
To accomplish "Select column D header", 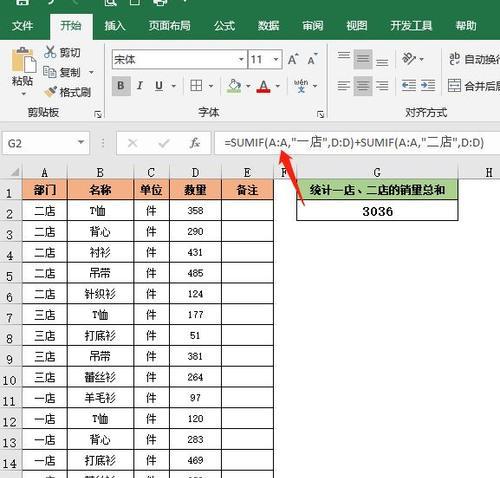I will pyautogui.click(x=195, y=172).
